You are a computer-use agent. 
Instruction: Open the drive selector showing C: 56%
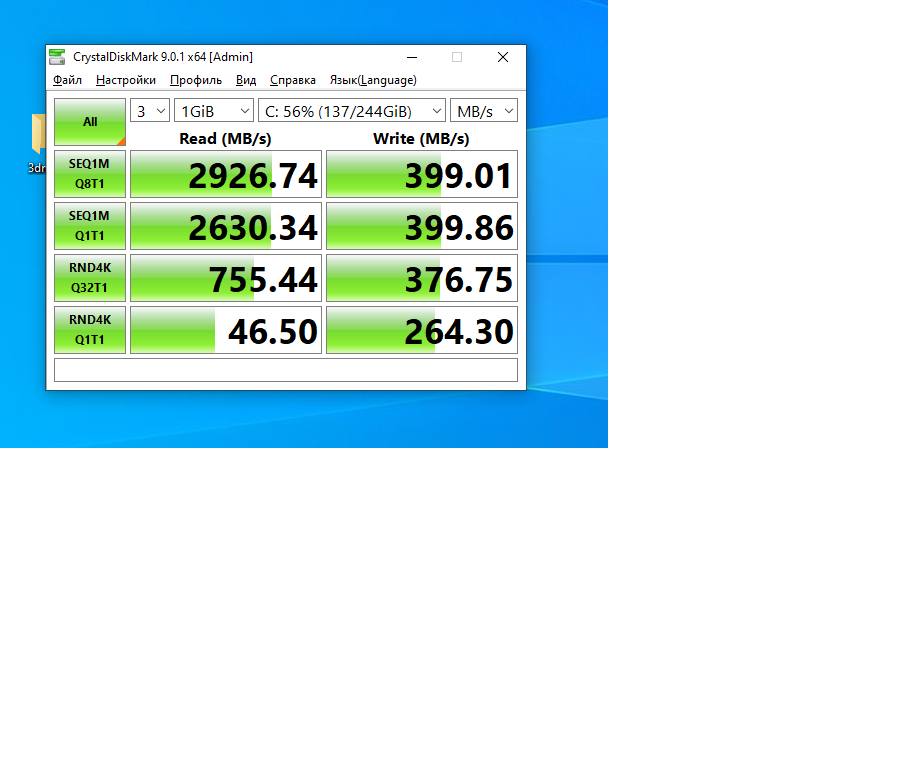point(351,111)
